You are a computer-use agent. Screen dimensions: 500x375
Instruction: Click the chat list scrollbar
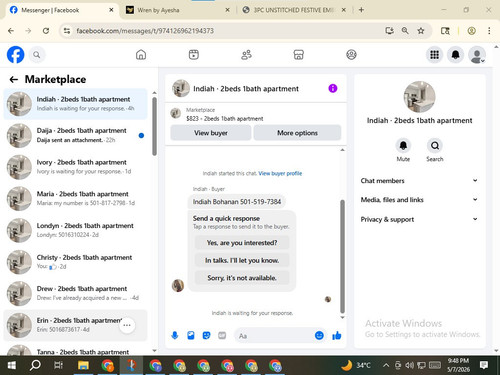tap(154, 127)
